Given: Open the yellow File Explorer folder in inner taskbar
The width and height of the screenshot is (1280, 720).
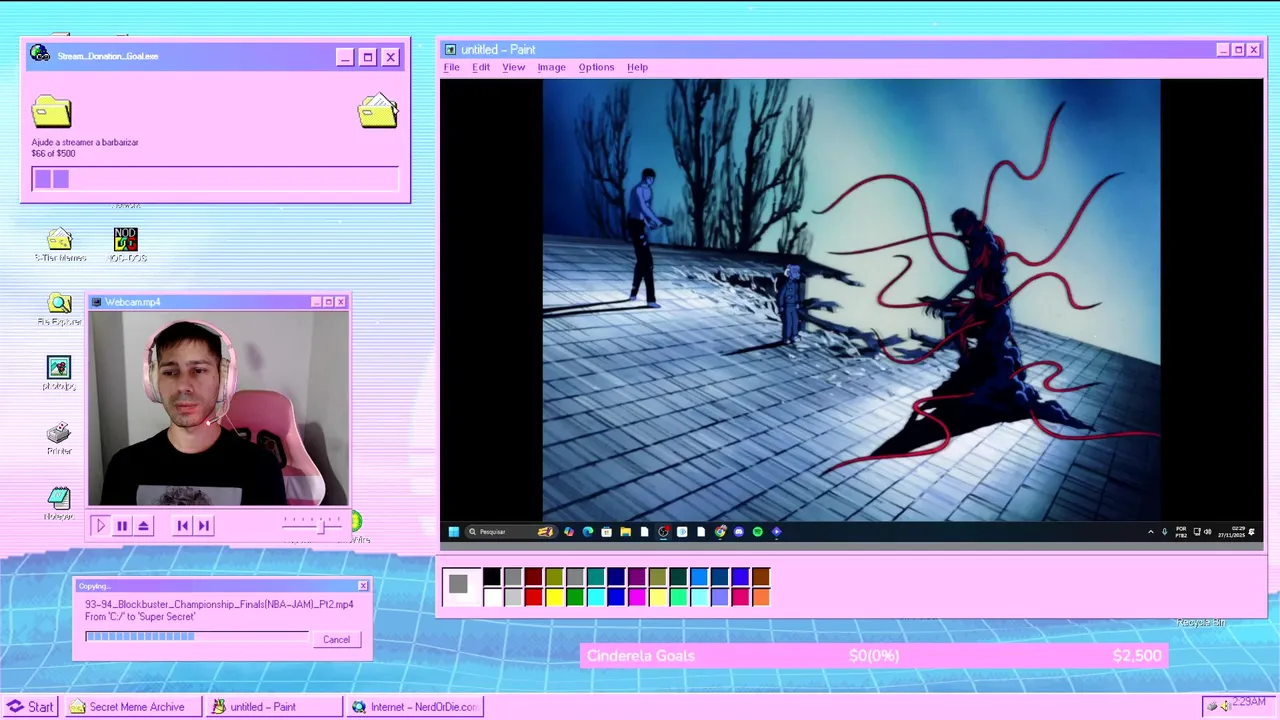Looking at the screenshot, I should (625, 532).
